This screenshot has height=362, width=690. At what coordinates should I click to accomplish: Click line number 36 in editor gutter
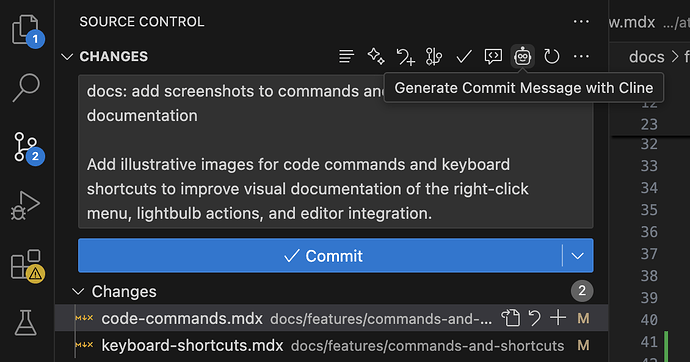click(649, 232)
